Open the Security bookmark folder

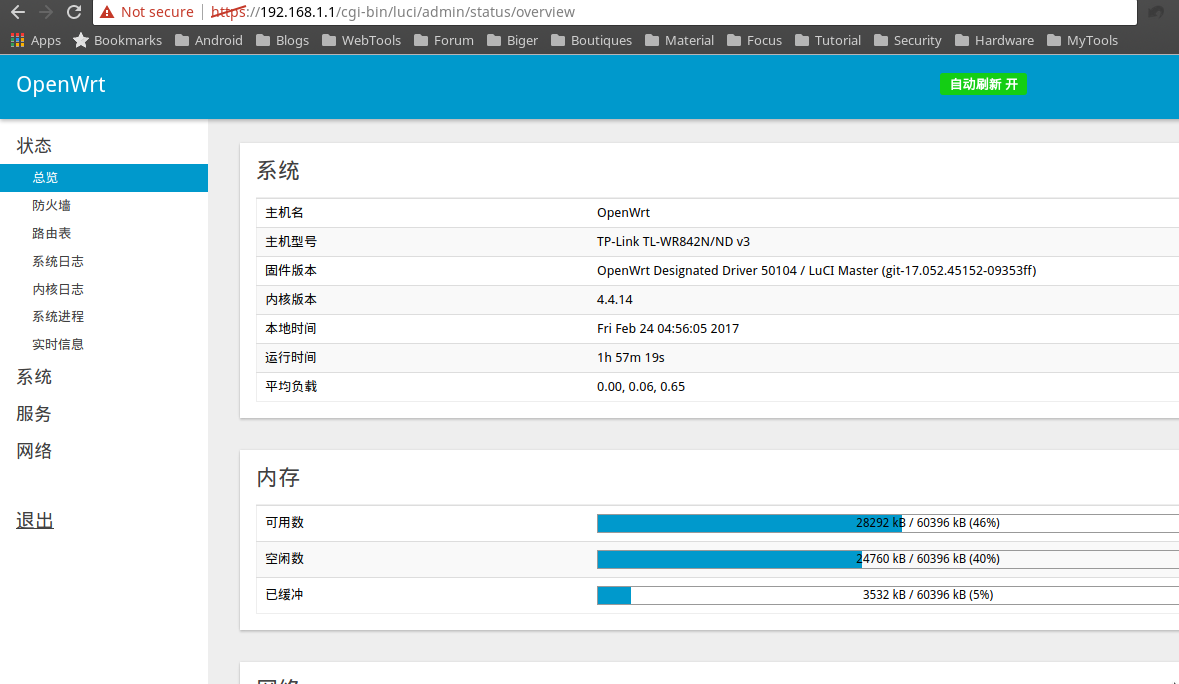tap(907, 41)
